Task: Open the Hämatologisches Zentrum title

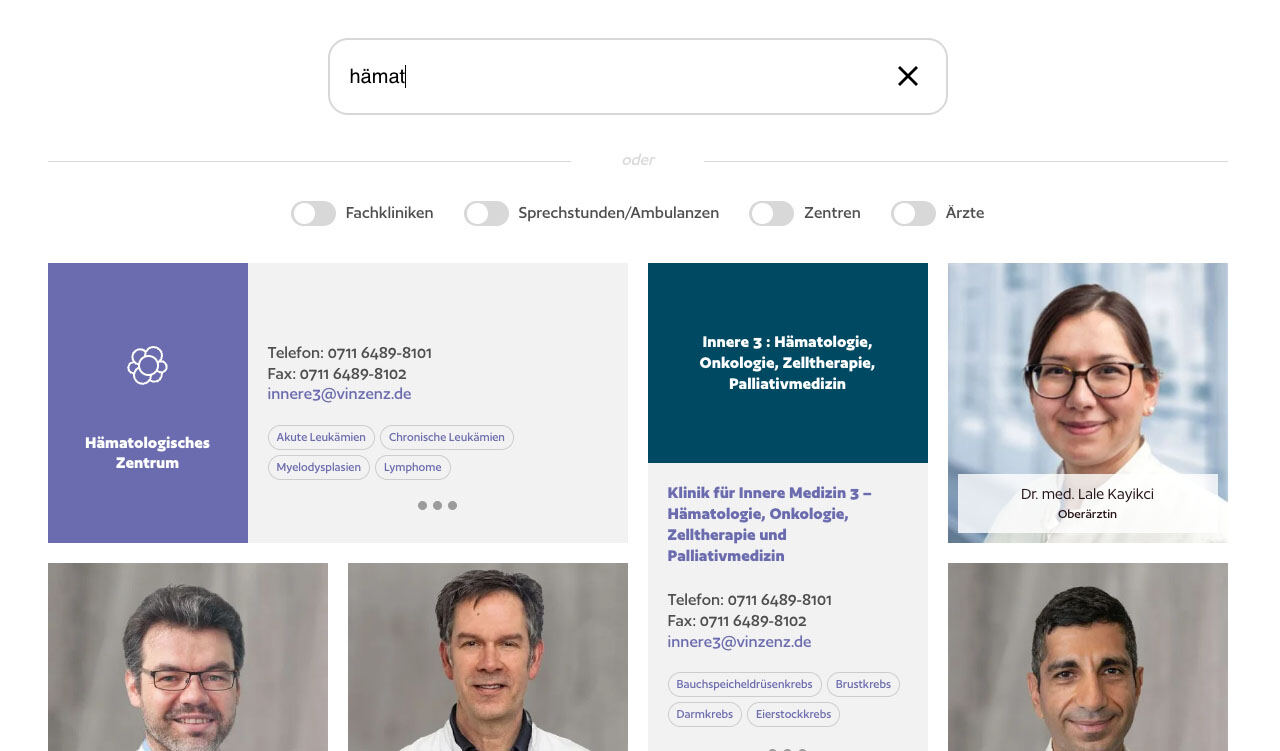Action: click(x=148, y=453)
